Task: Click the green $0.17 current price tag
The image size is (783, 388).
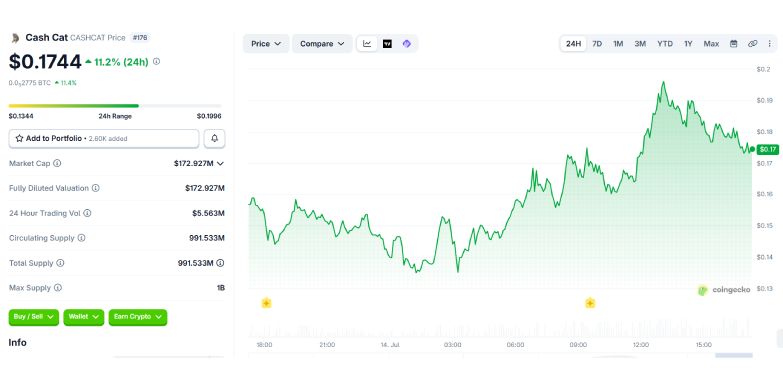Action: pos(768,149)
